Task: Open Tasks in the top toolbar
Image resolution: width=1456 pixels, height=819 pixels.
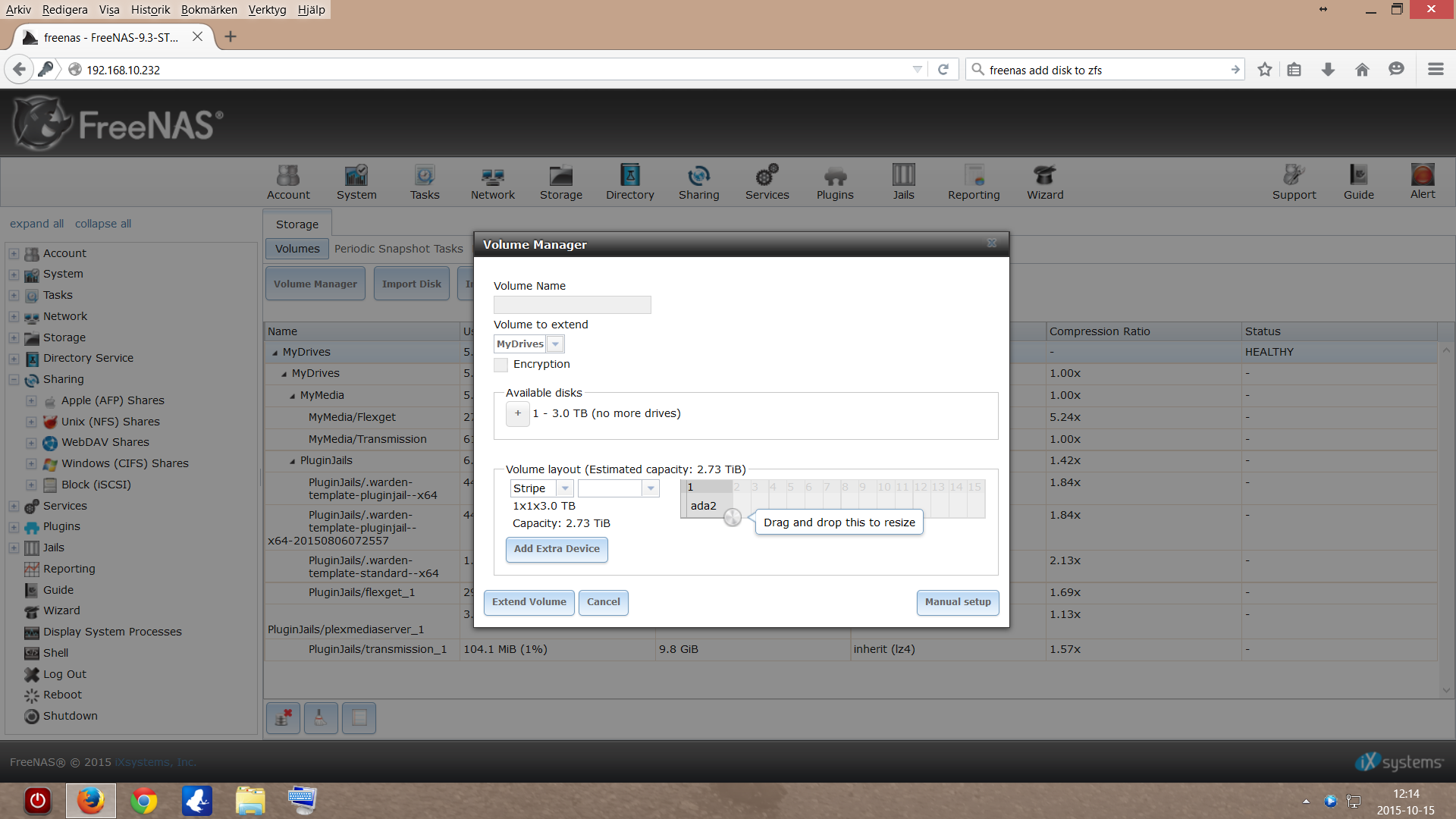Action: tap(425, 183)
